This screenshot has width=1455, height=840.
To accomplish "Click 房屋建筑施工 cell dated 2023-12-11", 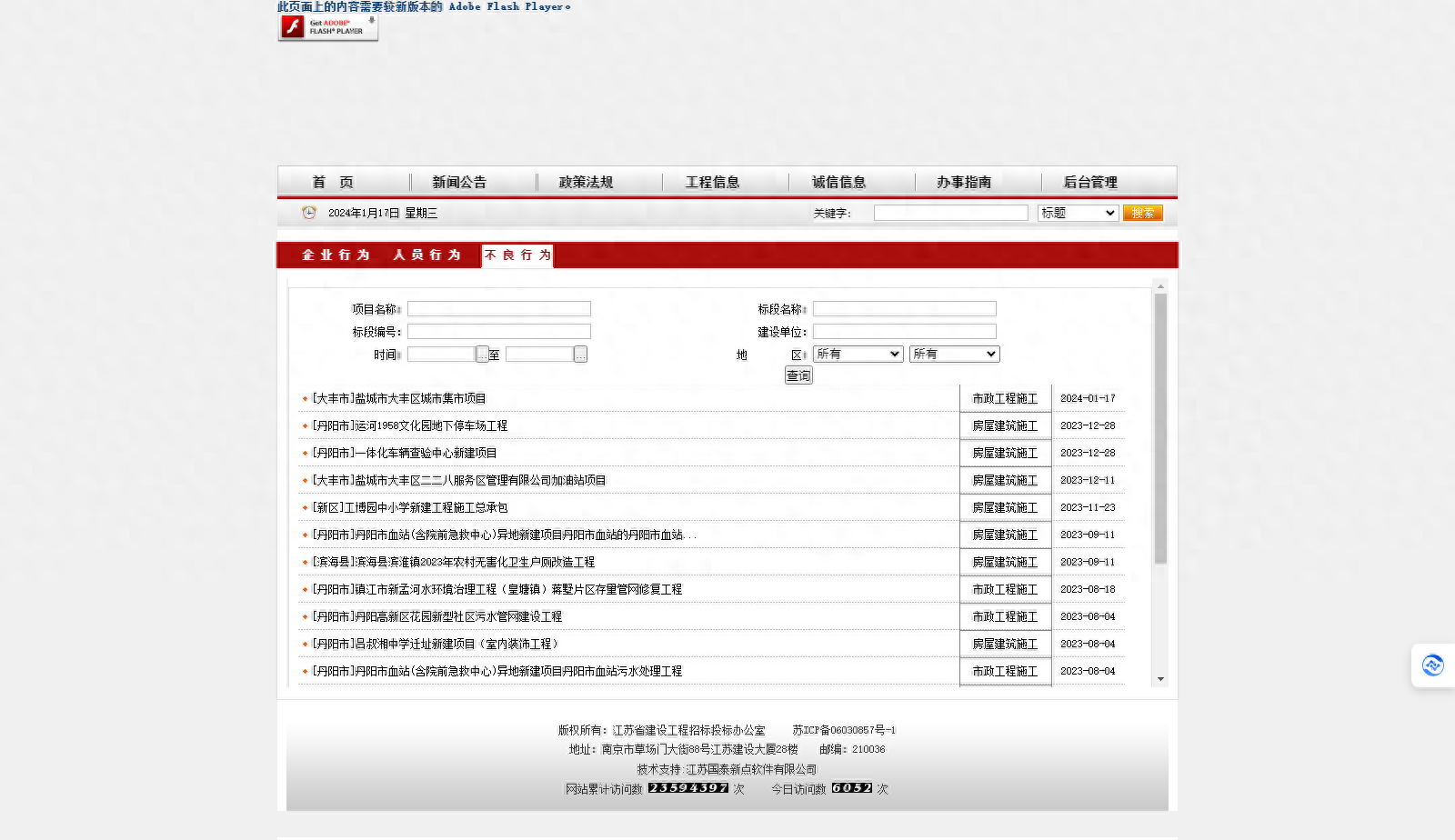I will click(1005, 480).
